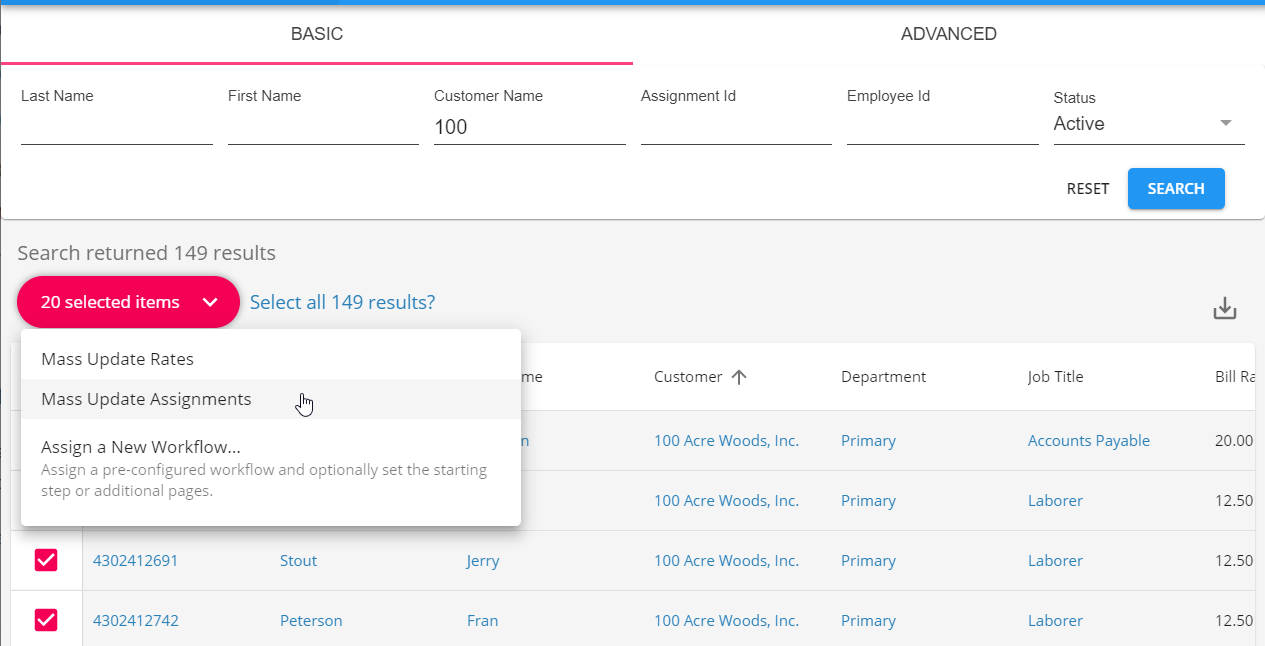Open the Status dropdown
This screenshot has width=1265, height=646.
pyautogui.click(x=1148, y=124)
